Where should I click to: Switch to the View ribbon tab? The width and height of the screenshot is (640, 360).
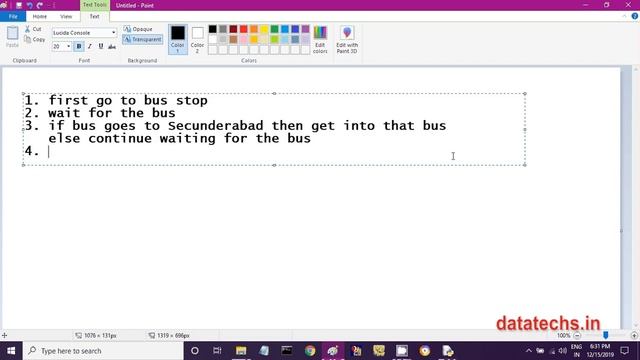pyautogui.click(x=66, y=16)
